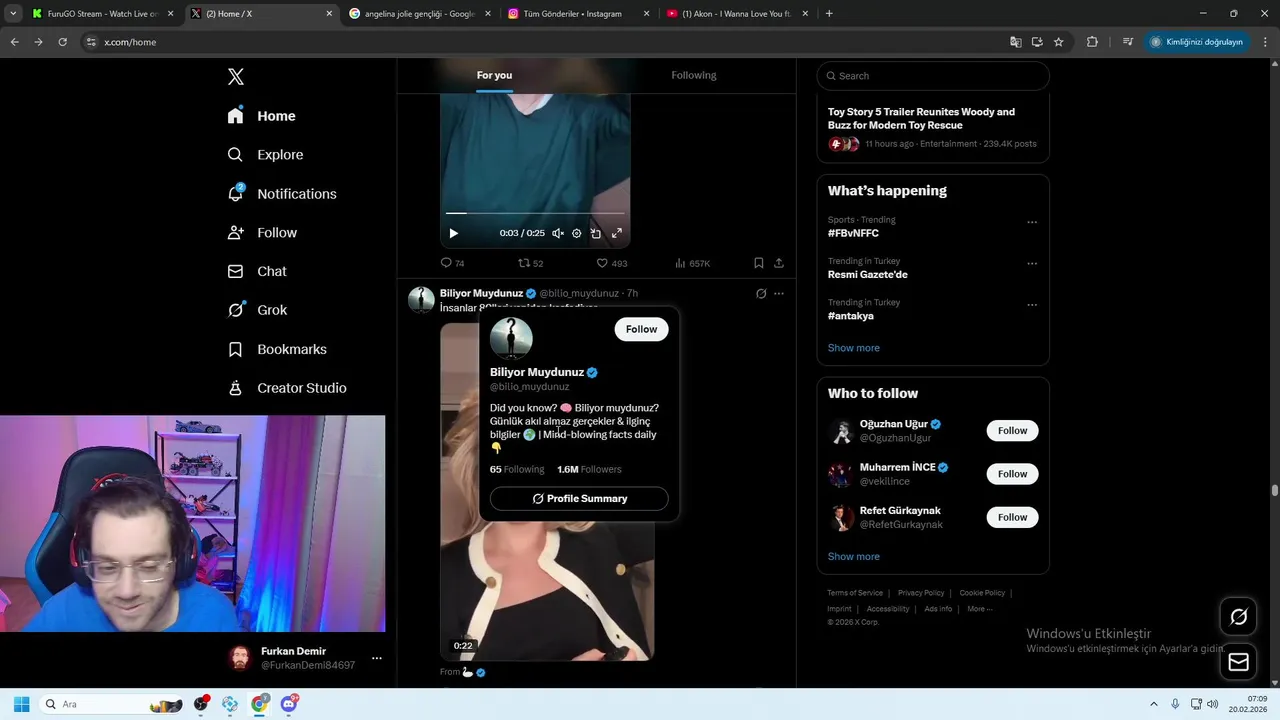The image size is (1280, 720).
Task: View the 65 Following list
Action: tap(517, 469)
